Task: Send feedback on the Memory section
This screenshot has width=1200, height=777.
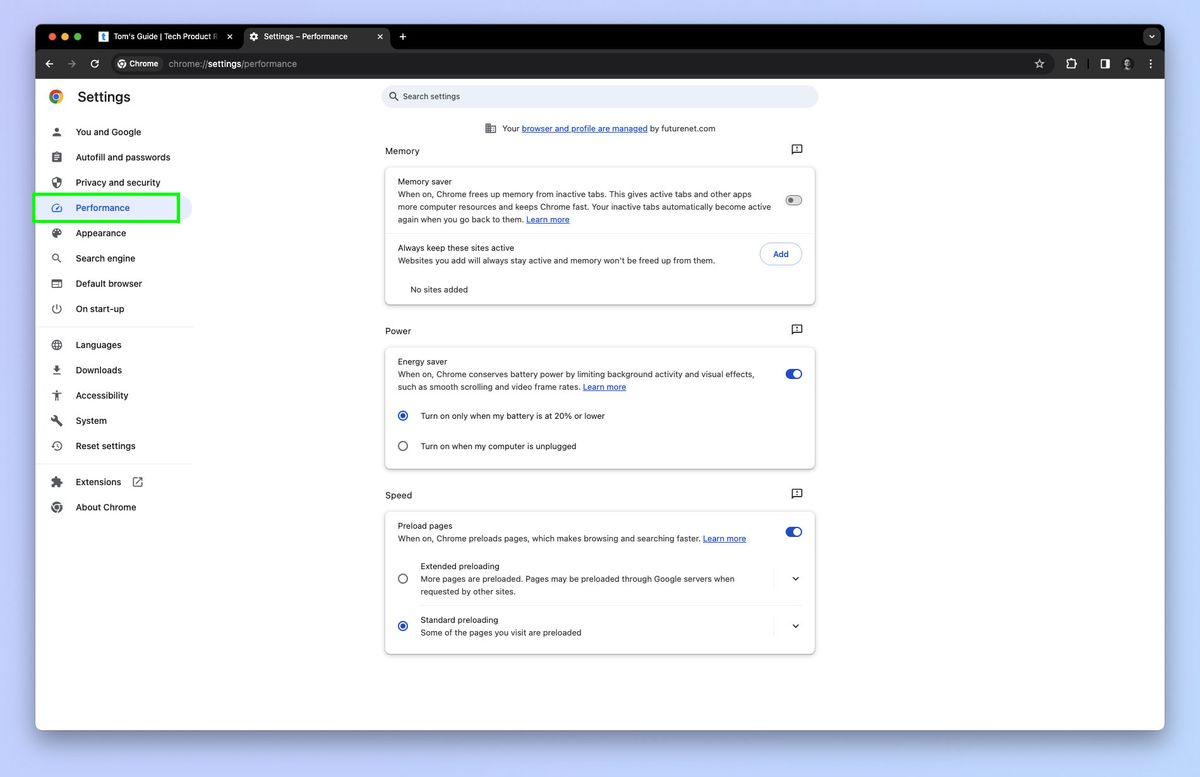Action: click(x=796, y=149)
